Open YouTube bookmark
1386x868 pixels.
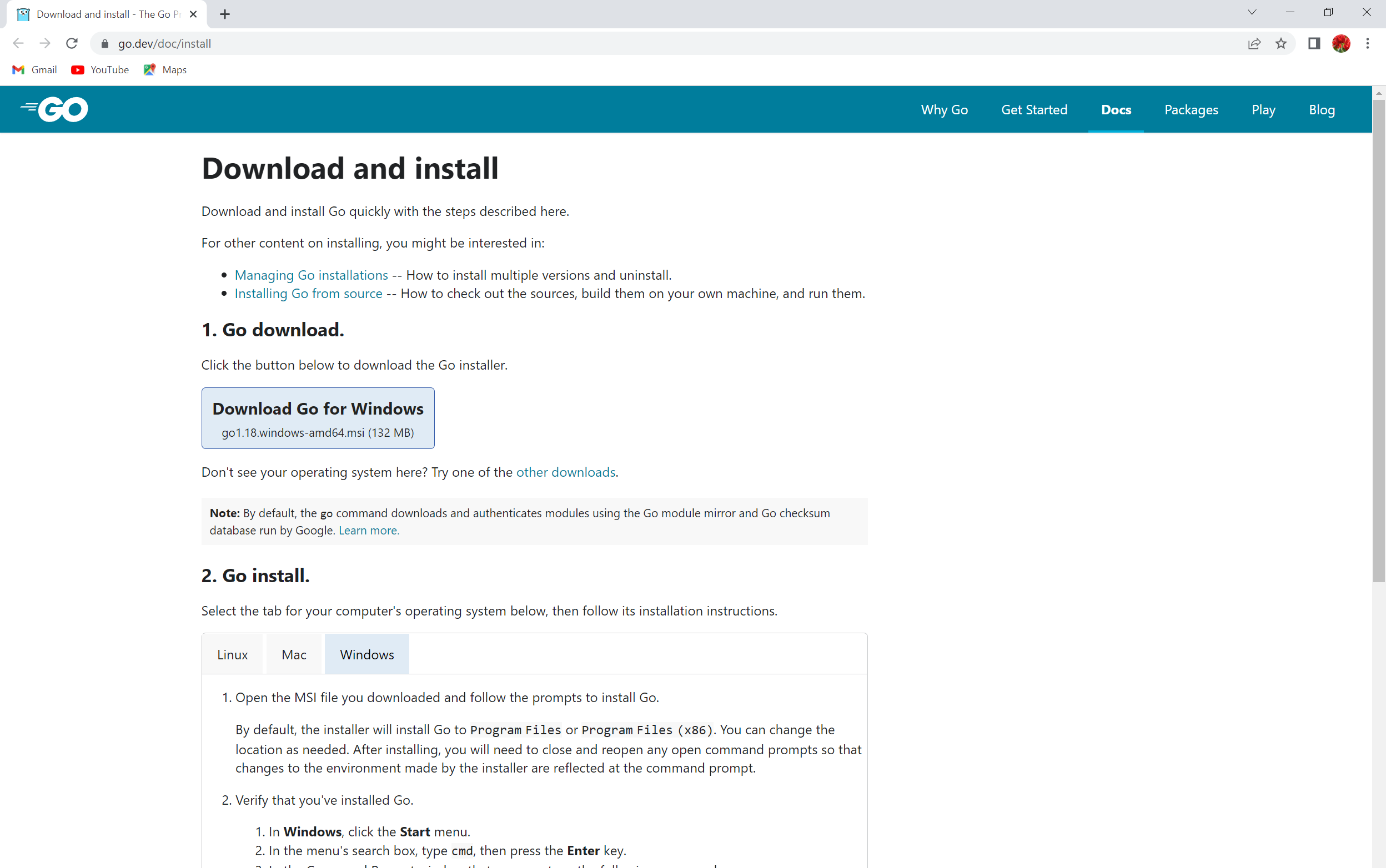point(101,69)
